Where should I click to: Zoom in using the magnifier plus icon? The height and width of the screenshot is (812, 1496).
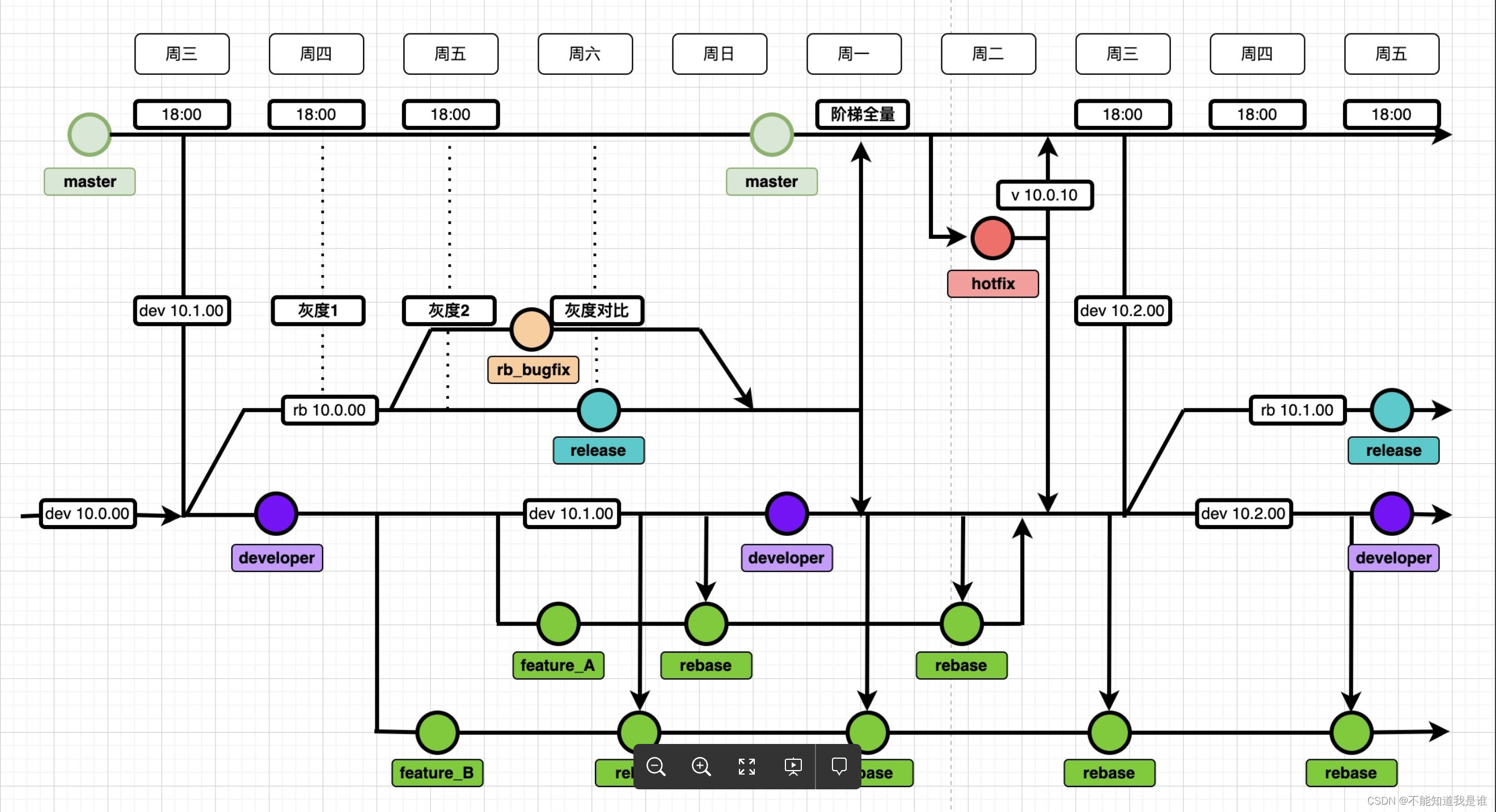pos(701,767)
